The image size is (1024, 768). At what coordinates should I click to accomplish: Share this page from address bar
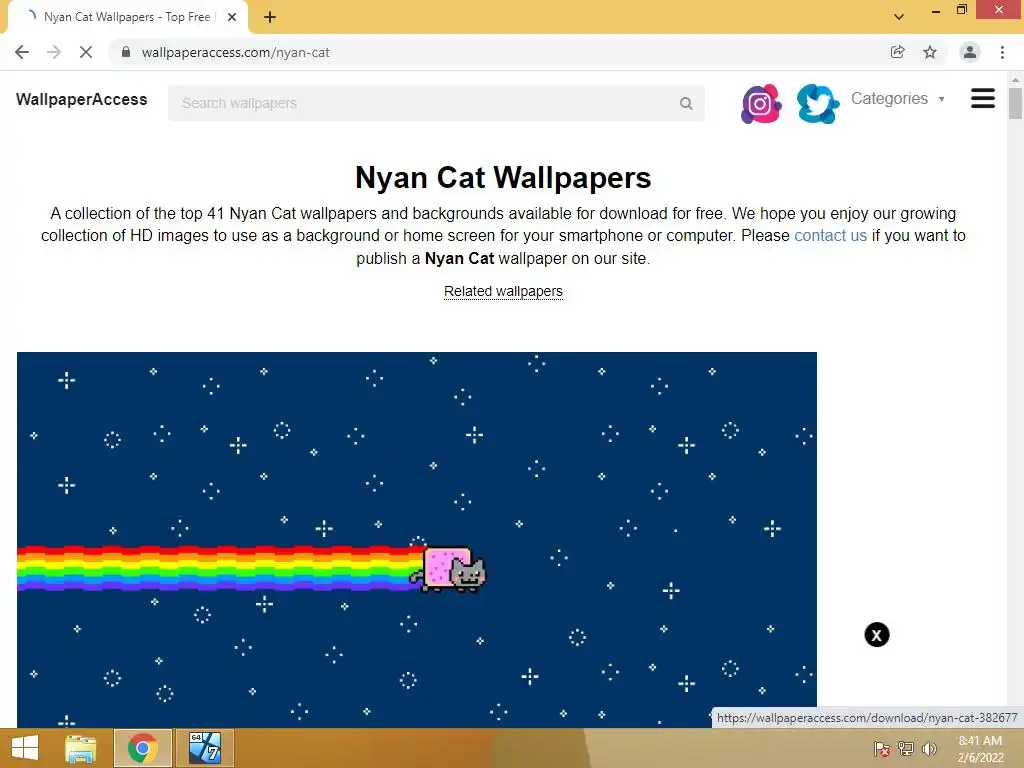pyautogui.click(x=898, y=52)
